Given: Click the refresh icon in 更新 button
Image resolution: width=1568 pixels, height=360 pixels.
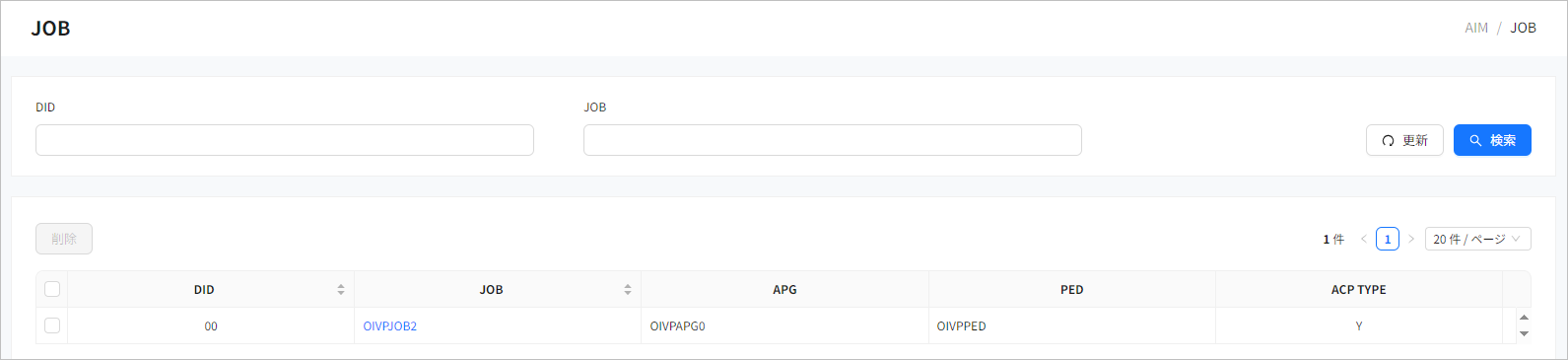Looking at the screenshot, I should (1388, 141).
